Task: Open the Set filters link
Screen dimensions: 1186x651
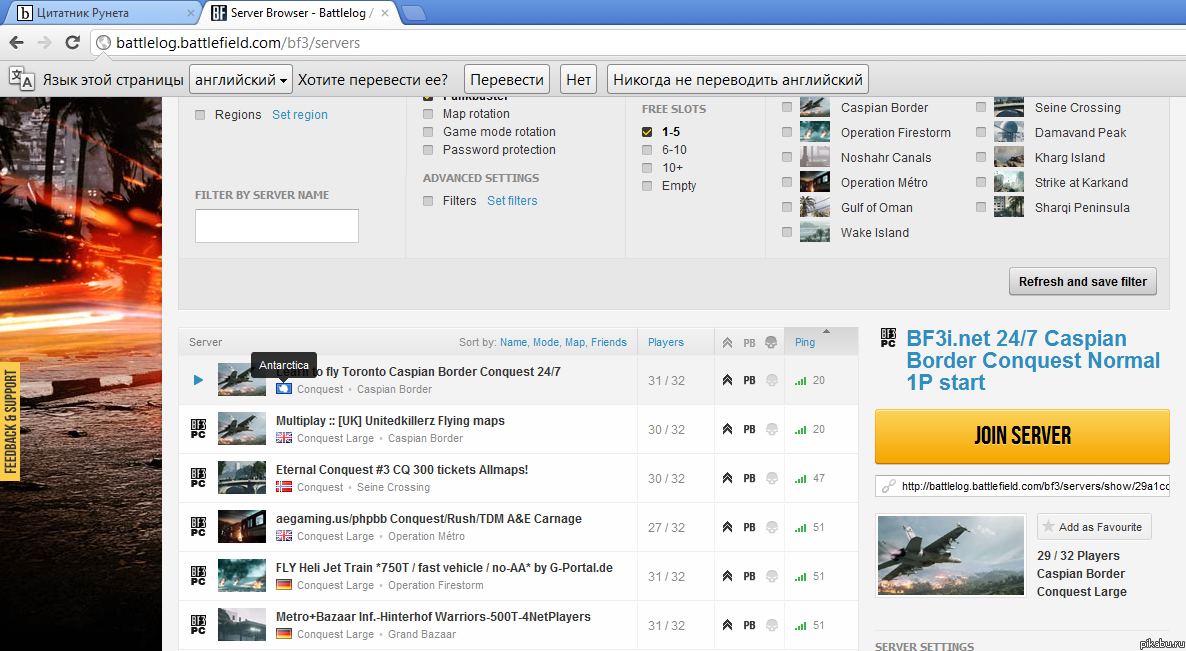Action: coord(512,200)
